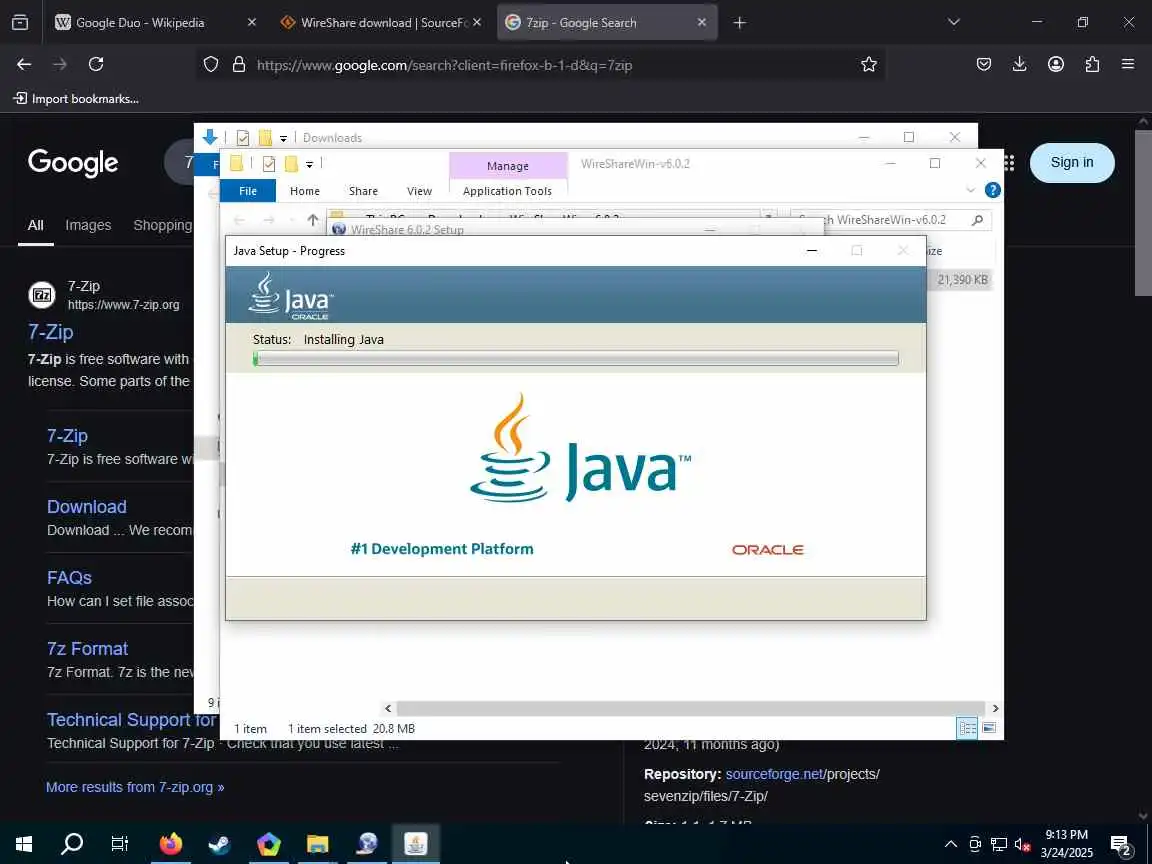Open the 7z Format sublink
The height and width of the screenshot is (864, 1152).
[x=87, y=649]
